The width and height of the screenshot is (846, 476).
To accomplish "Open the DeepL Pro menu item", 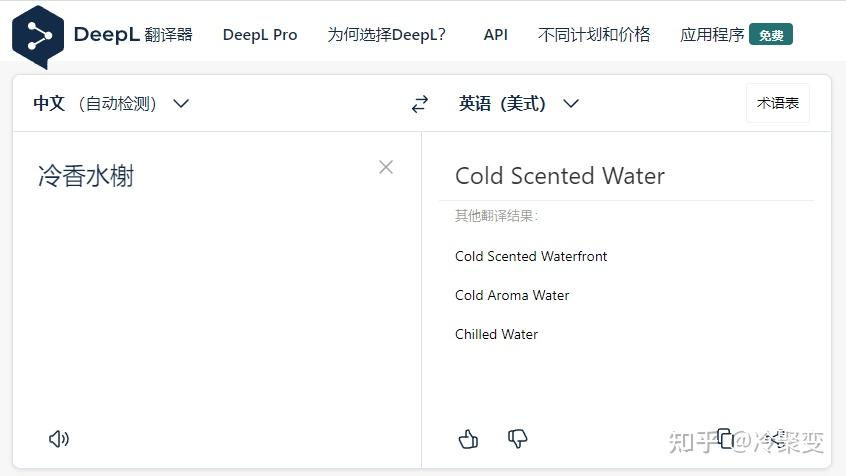I will tap(260, 34).
